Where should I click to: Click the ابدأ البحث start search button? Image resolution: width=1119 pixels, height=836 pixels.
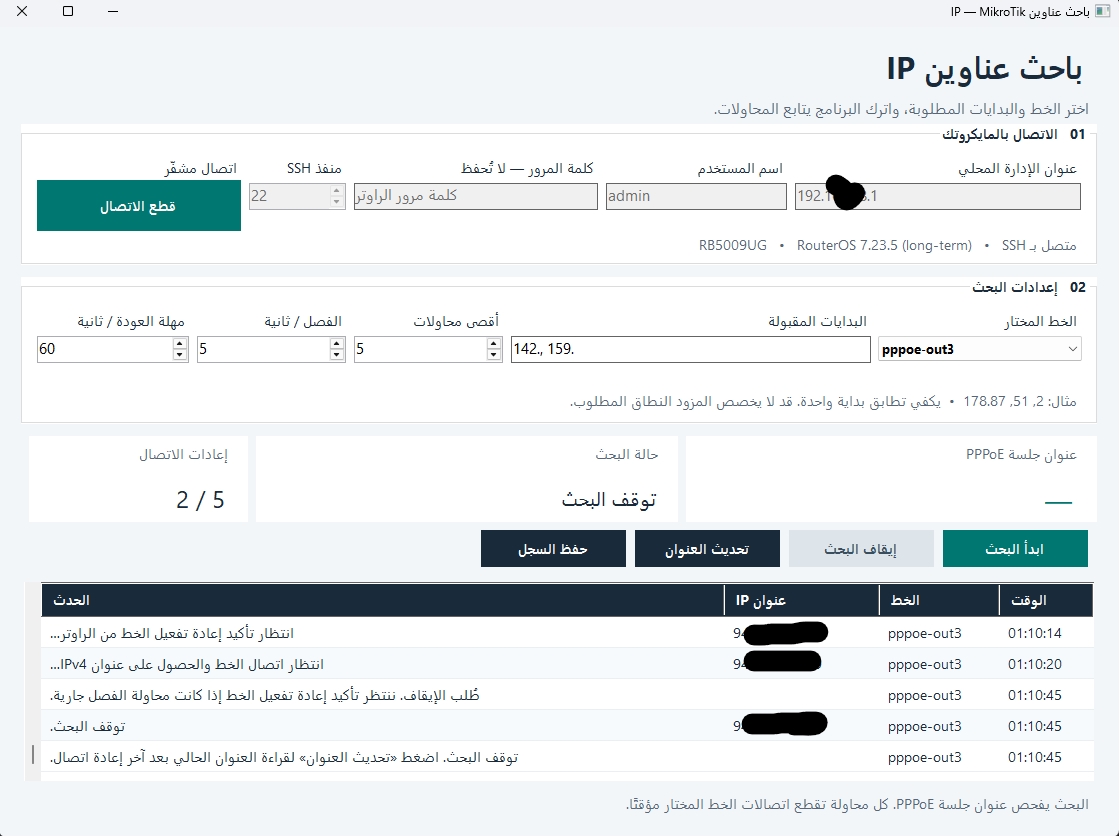(x=1015, y=548)
